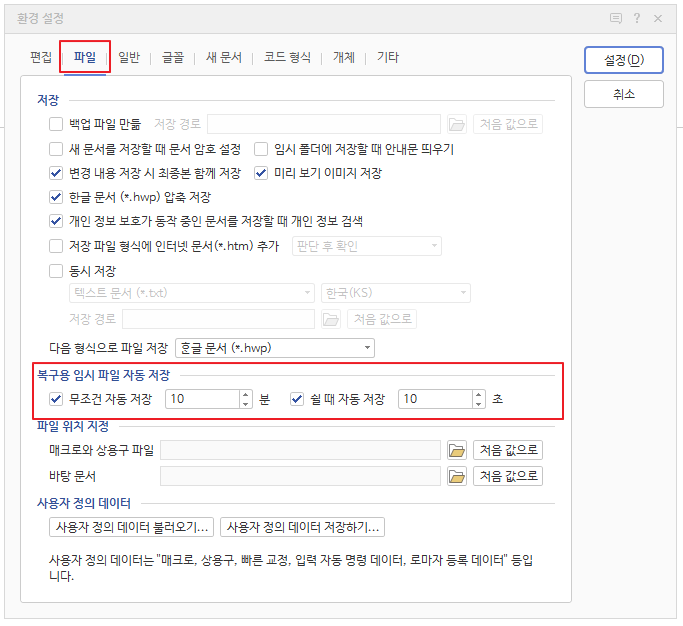This screenshot has width=683, height=626.
Task: Switch to the 일반 tab
Action: (129, 57)
